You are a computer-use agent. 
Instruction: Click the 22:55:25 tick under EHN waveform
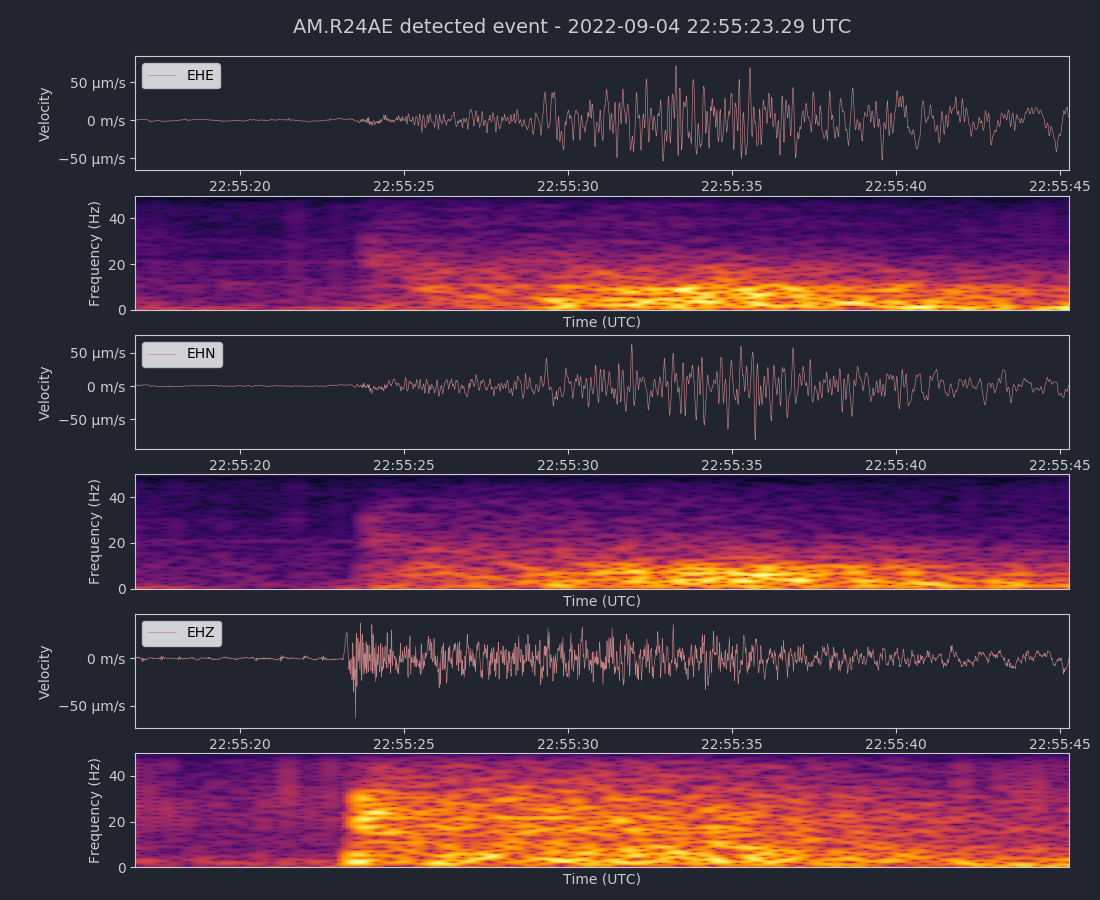pyautogui.click(x=404, y=465)
